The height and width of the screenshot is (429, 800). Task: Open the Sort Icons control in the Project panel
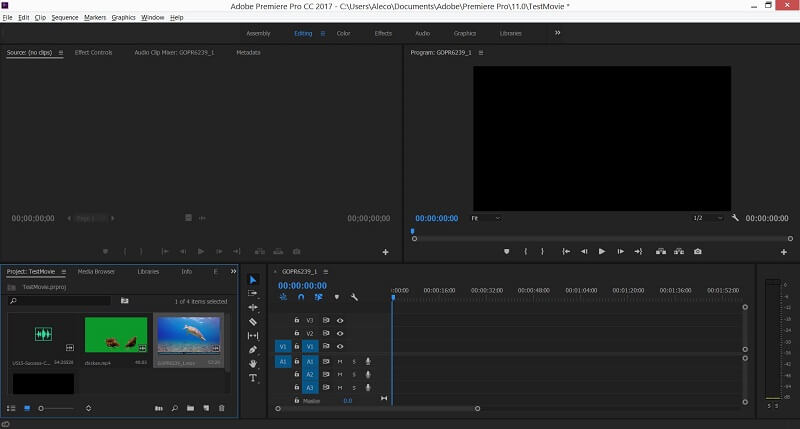tap(88, 408)
